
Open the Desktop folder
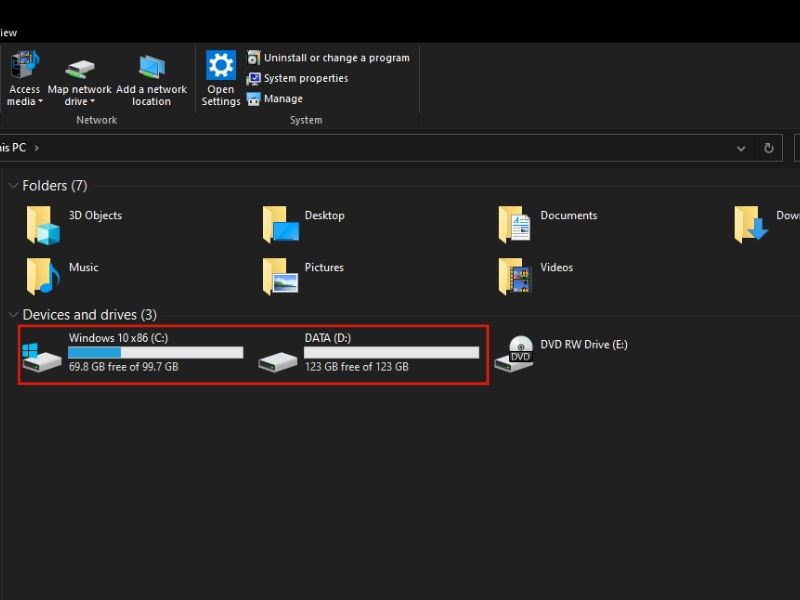325,215
